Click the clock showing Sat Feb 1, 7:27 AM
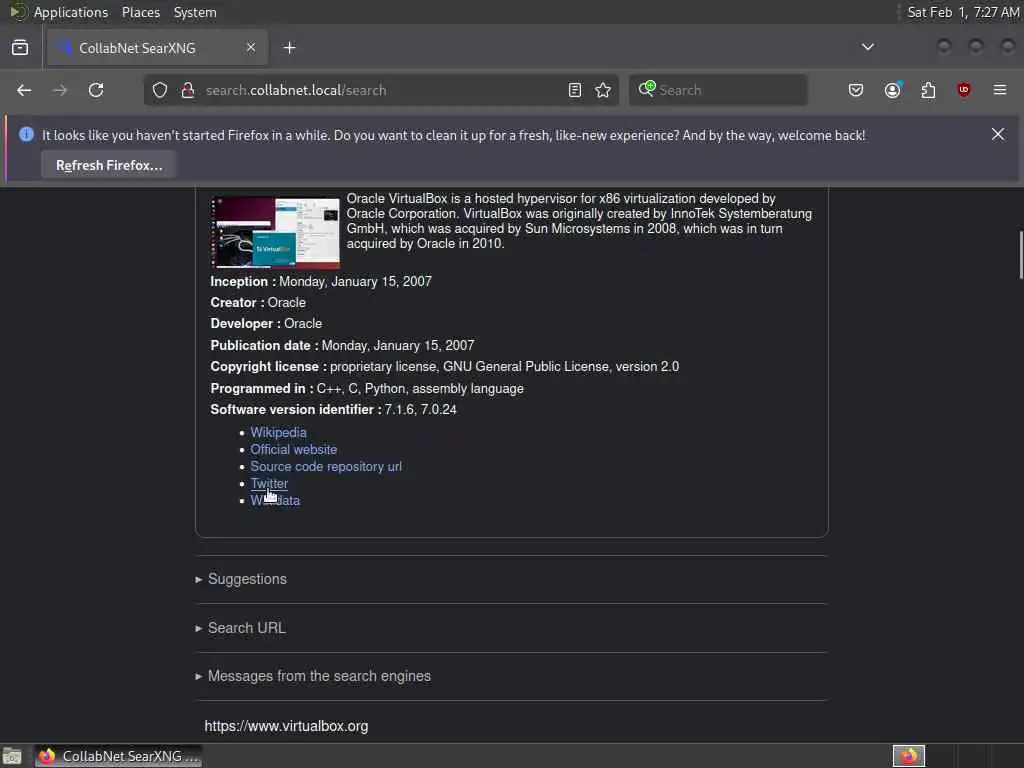 963,12
